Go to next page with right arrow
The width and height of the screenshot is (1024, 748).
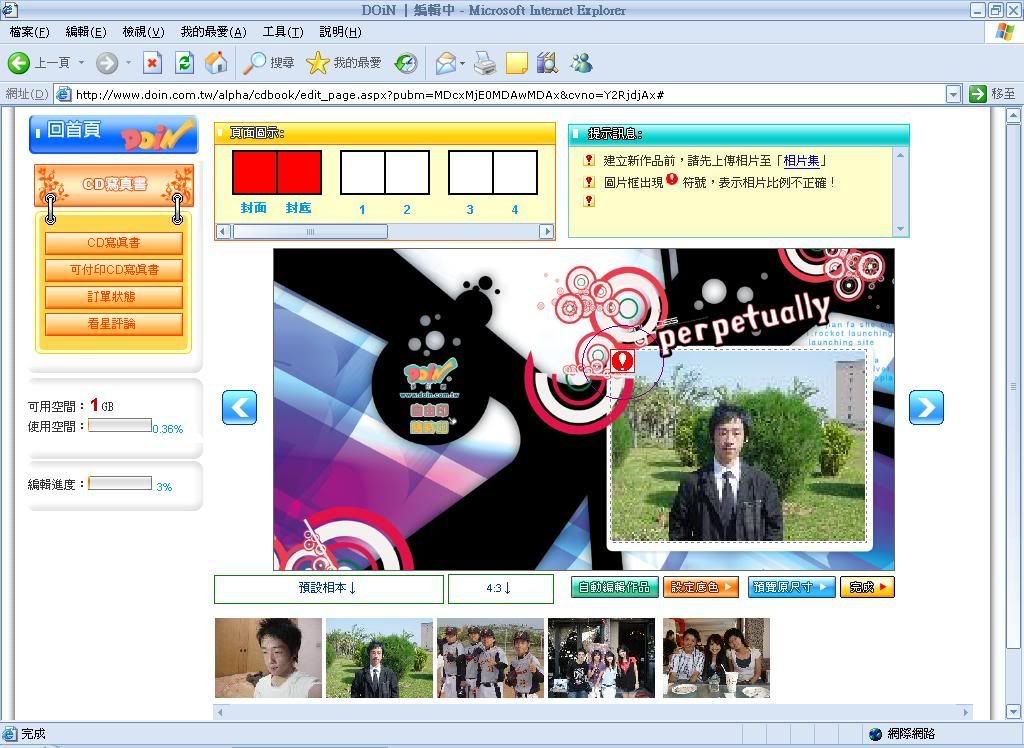click(925, 407)
